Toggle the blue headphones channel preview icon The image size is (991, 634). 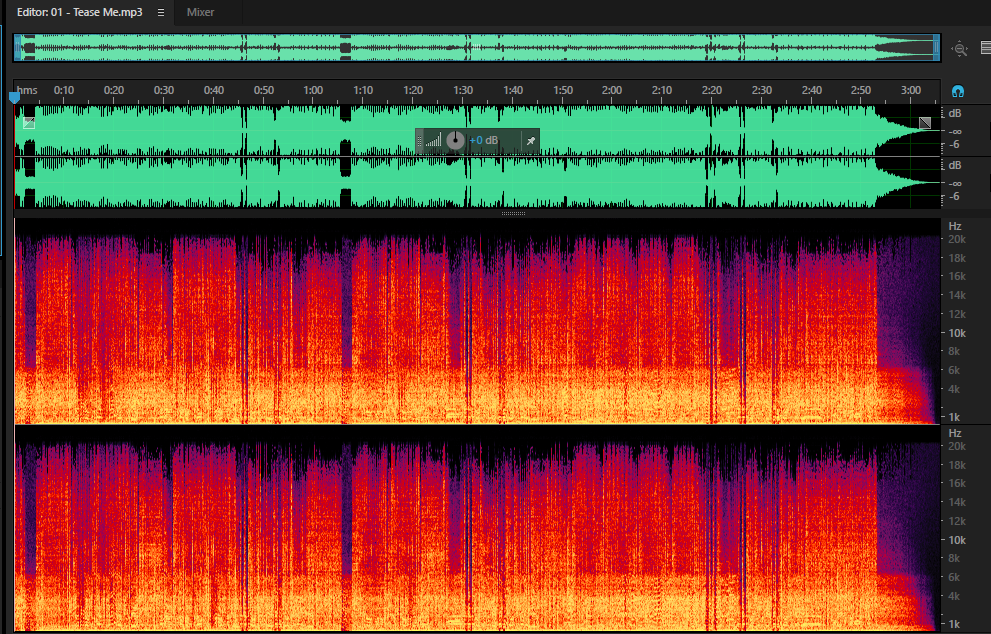coord(958,91)
